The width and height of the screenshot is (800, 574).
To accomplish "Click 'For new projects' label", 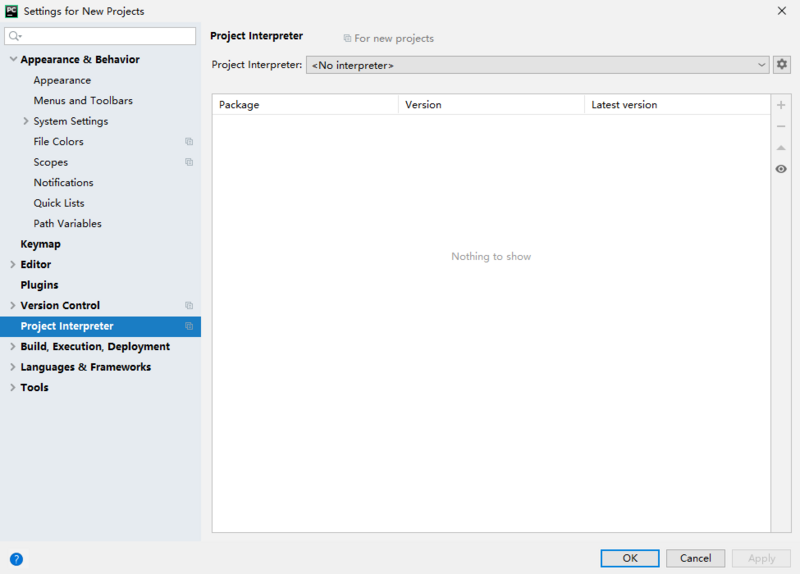I will tap(394, 38).
